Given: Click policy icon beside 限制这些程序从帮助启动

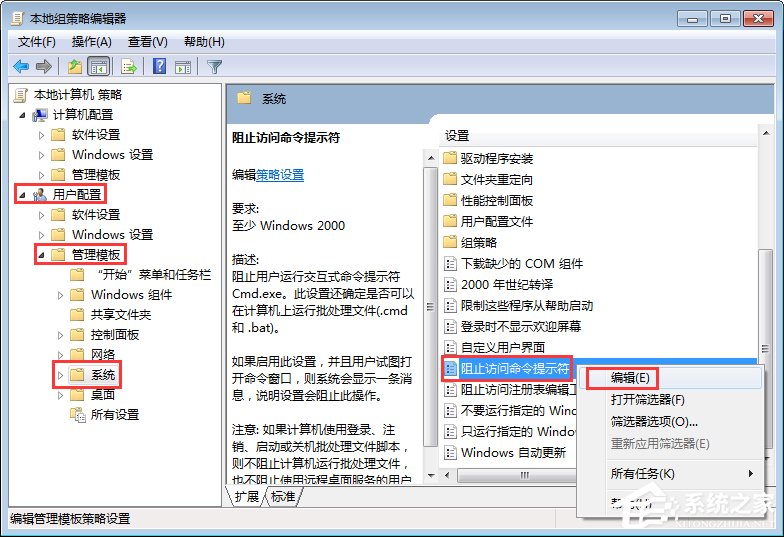Looking at the screenshot, I should pos(450,306).
